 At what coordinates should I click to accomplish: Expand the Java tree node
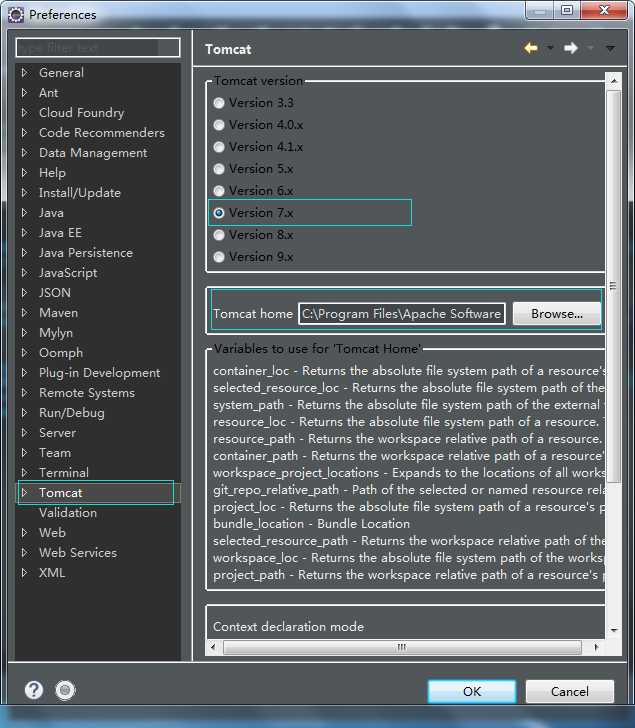click(x=25, y=213)
